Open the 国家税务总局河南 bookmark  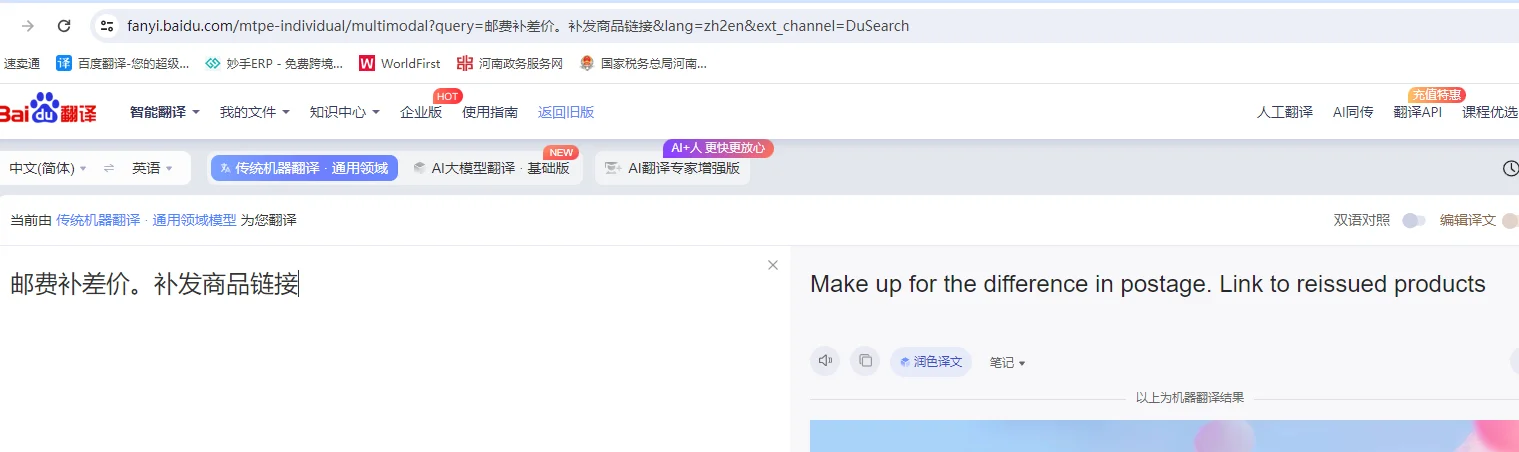[643, 63]
